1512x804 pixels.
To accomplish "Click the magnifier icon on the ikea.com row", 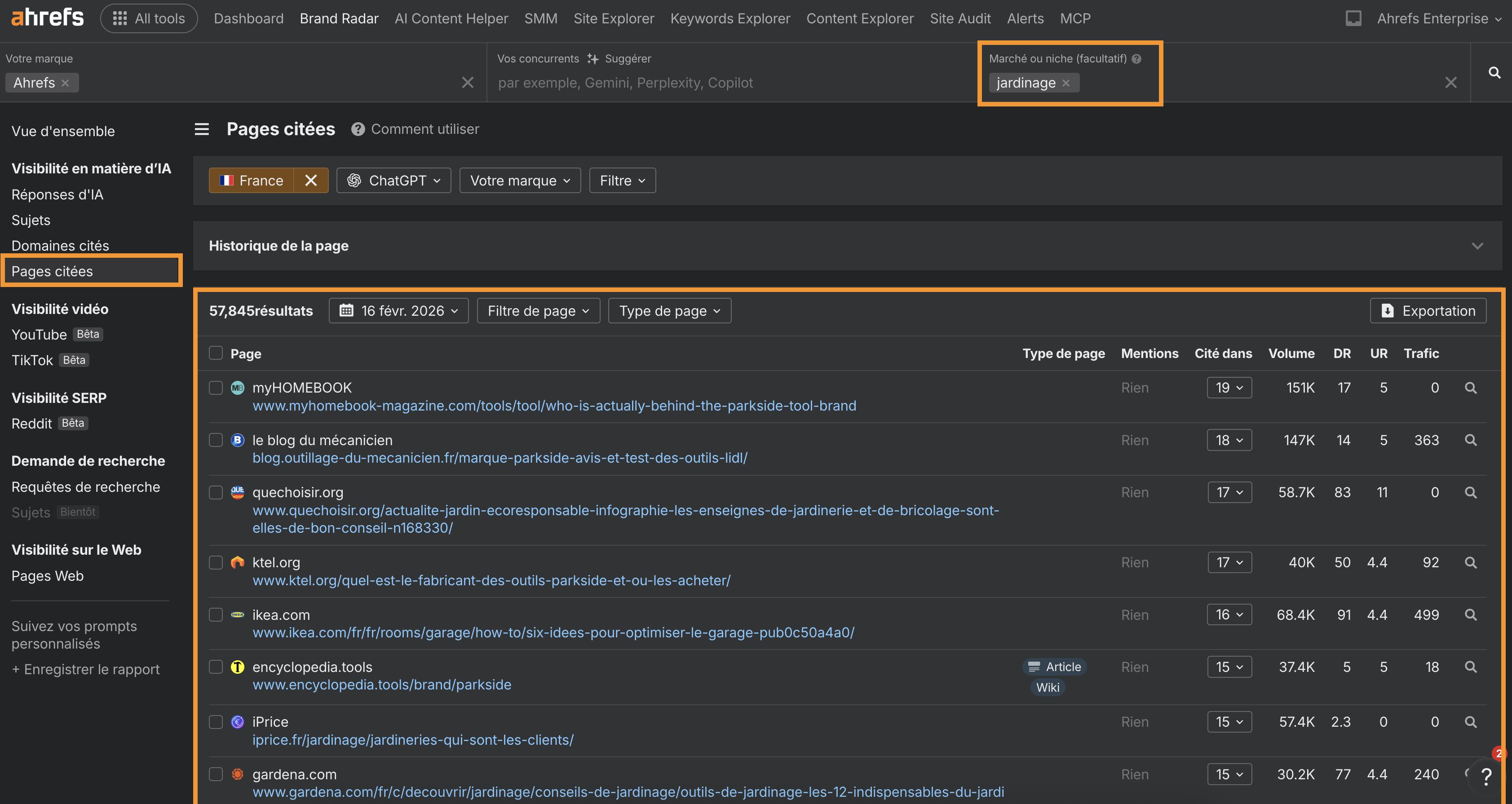I will (1472, 614).
